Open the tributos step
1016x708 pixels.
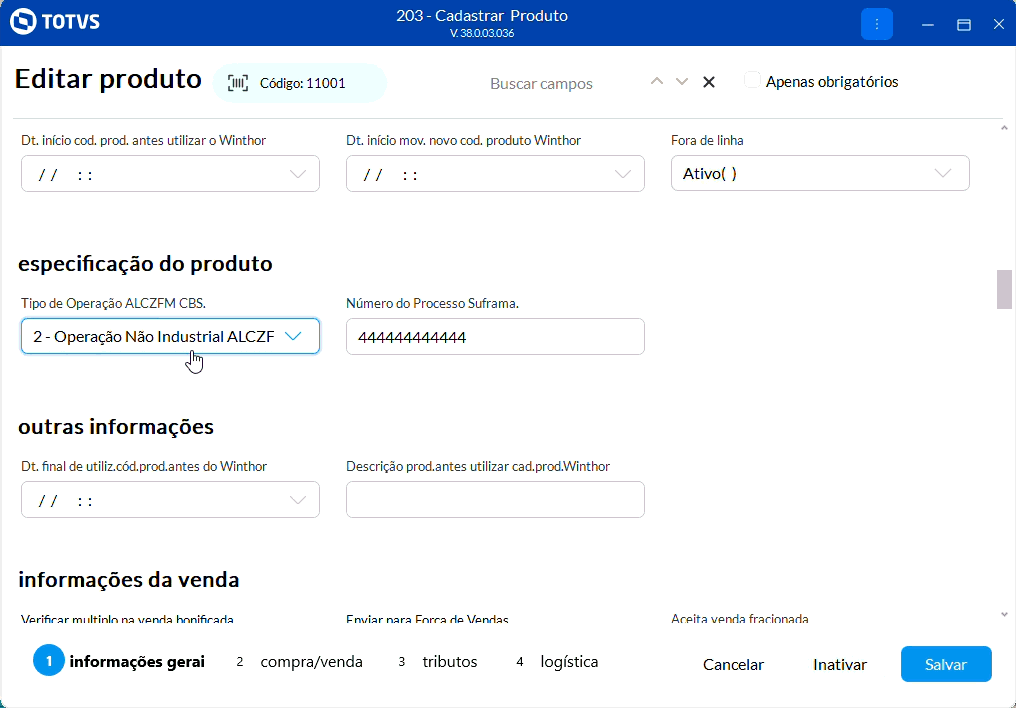pos(438,661)
